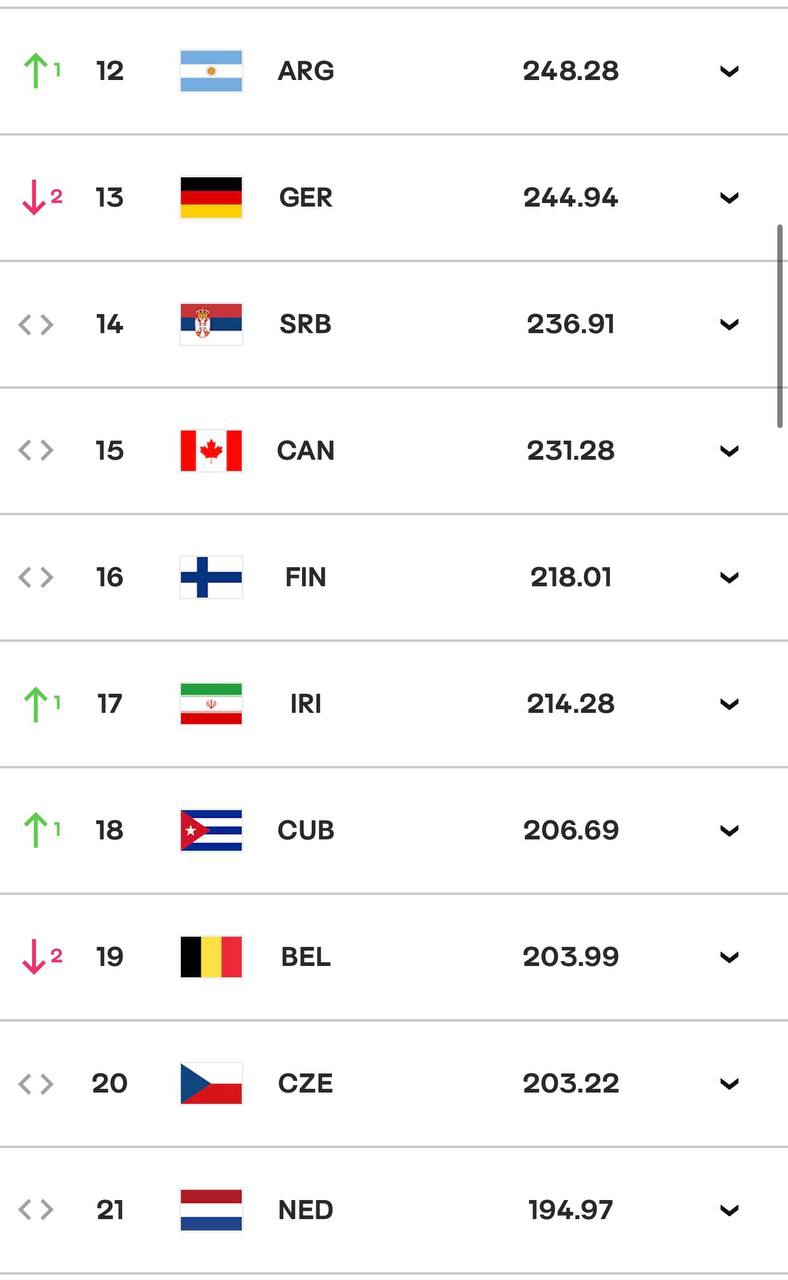Expand the NED row chevron
This screenshot has width=788, height=1280.
click(730, 1210)
